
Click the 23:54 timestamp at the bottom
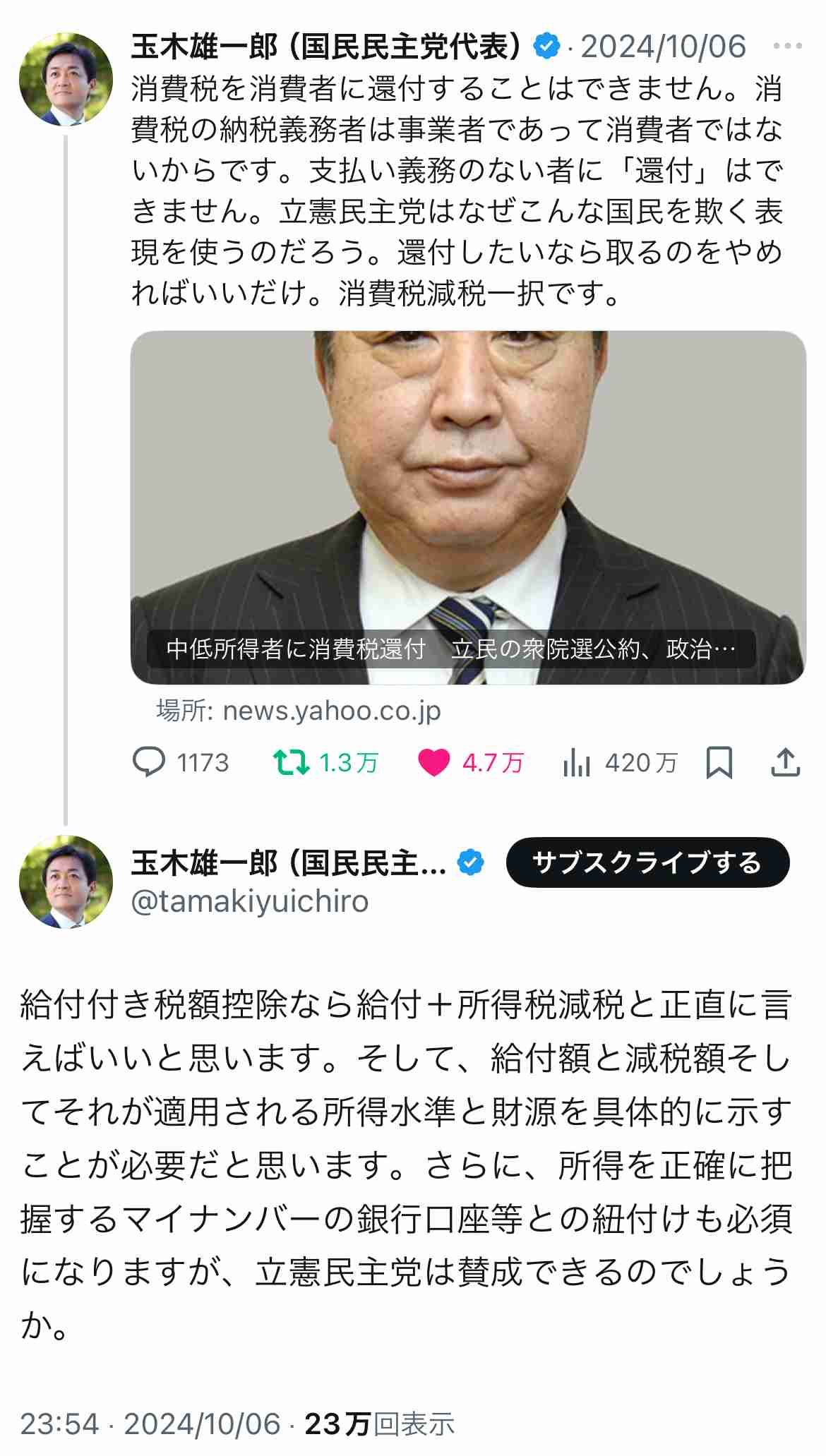(x=59, y=1424)
